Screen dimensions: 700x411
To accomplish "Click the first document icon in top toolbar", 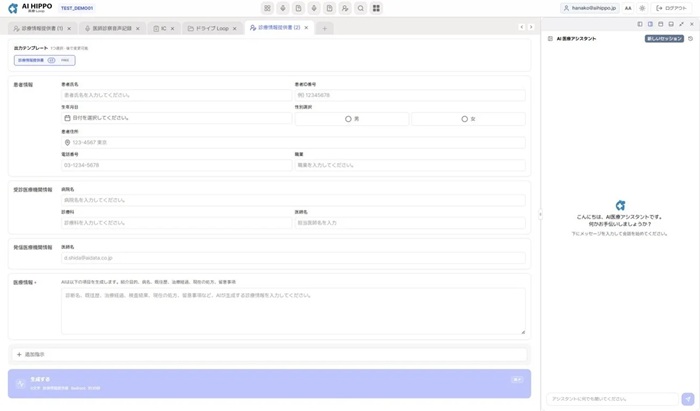I will tap(298, 8).
